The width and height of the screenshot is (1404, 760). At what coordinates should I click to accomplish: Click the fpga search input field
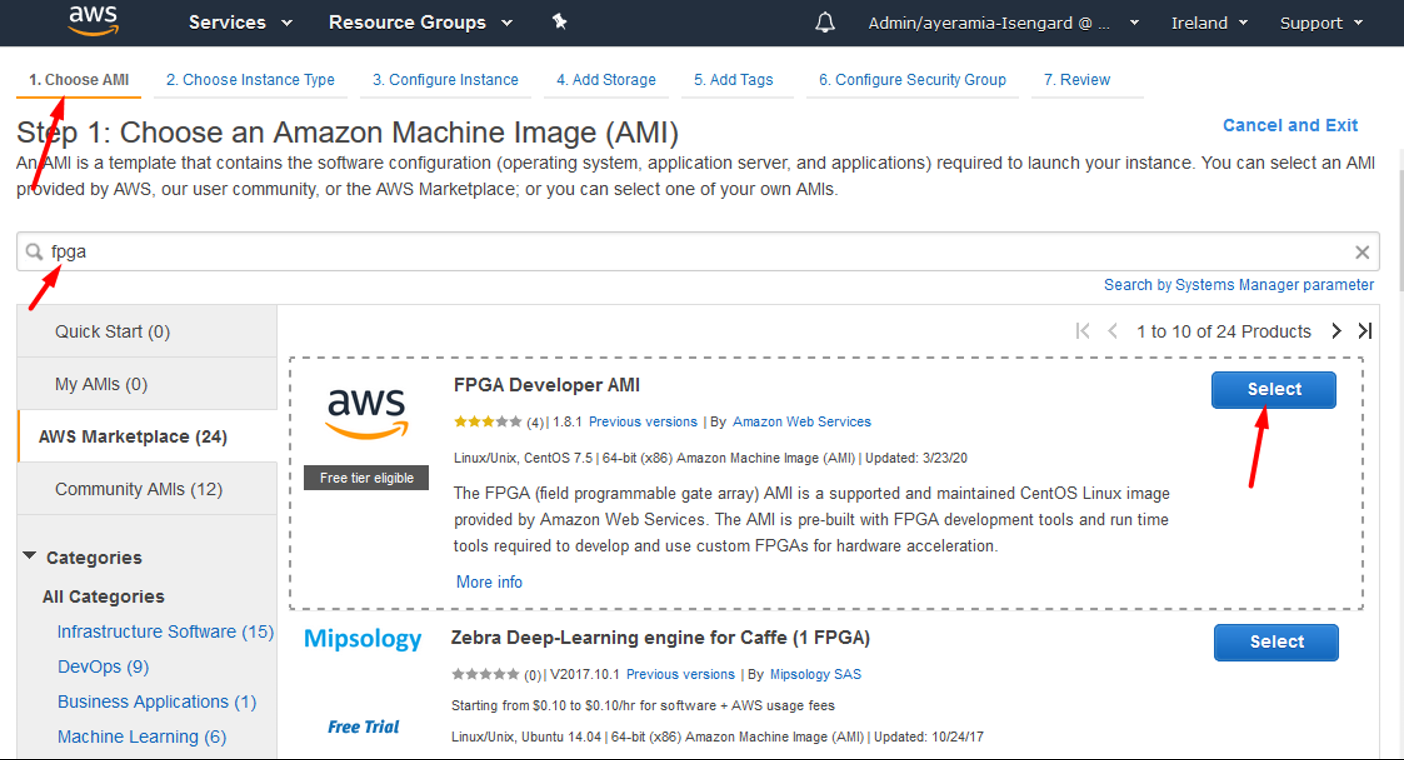pos(698,252)
